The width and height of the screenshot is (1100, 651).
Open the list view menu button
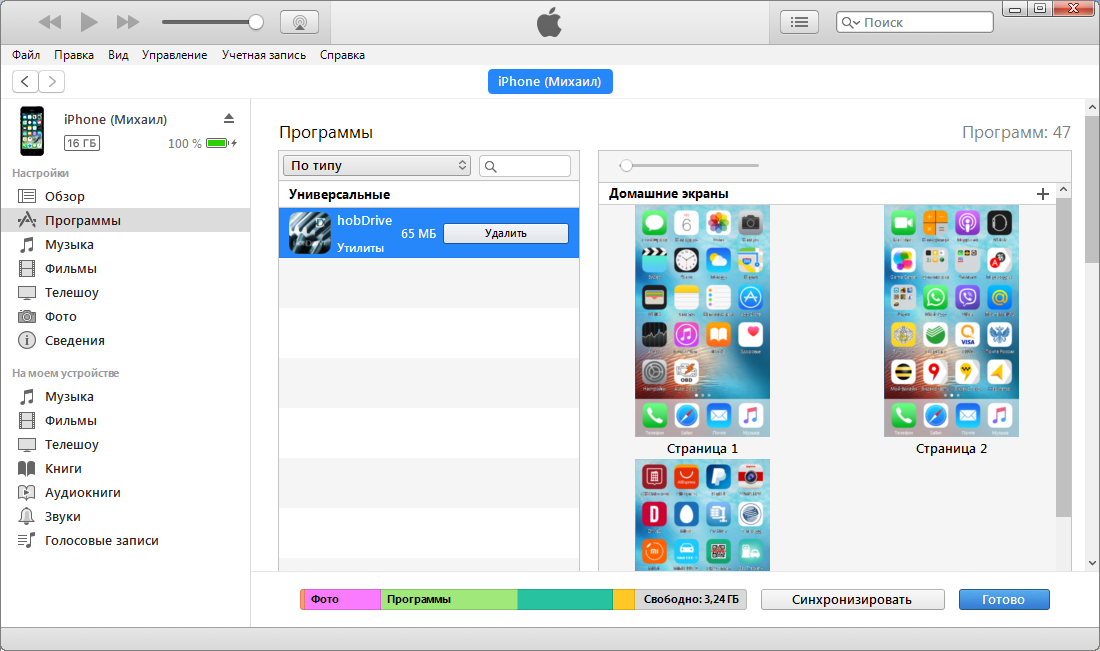(799, 22)
